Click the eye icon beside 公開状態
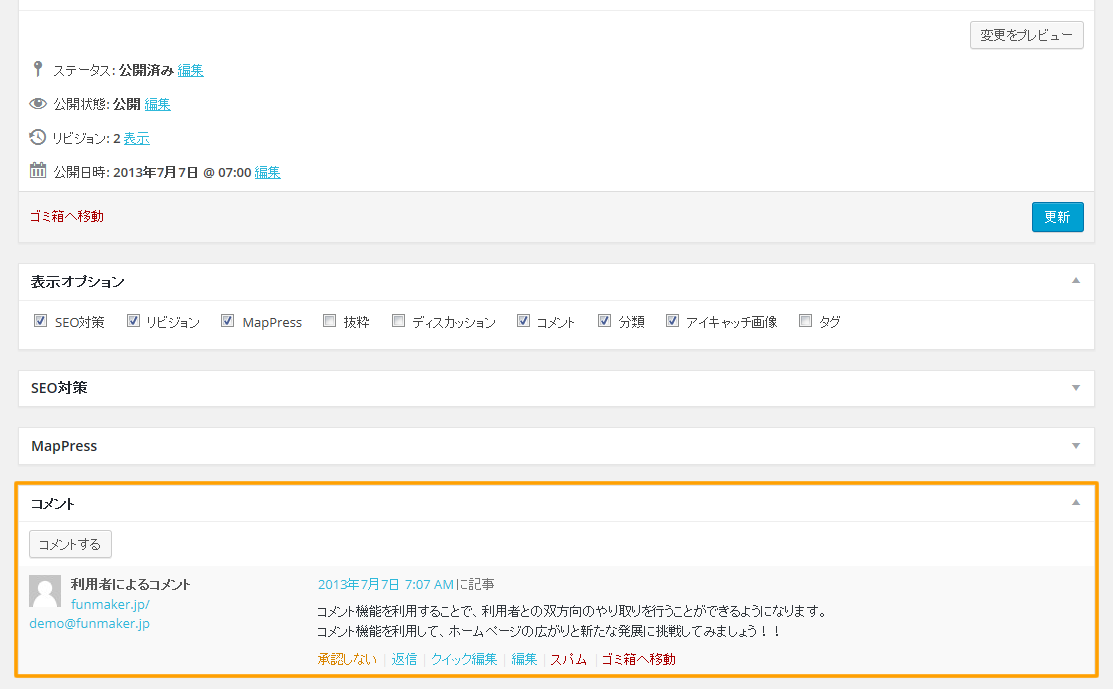Image resolution: width=1113 pixels, height=689 pixels. (x=37, y=103)
